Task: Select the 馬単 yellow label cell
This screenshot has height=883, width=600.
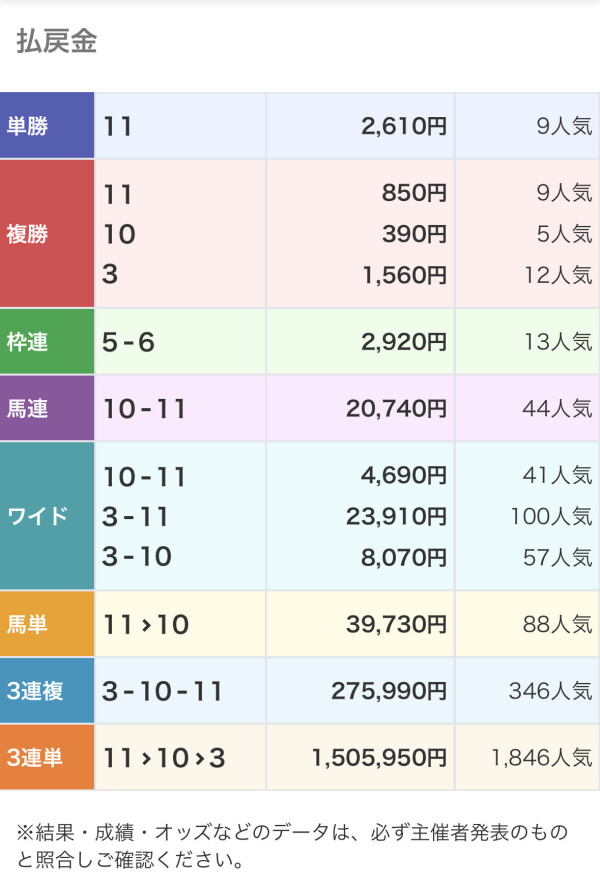Action: click(47, 624)
